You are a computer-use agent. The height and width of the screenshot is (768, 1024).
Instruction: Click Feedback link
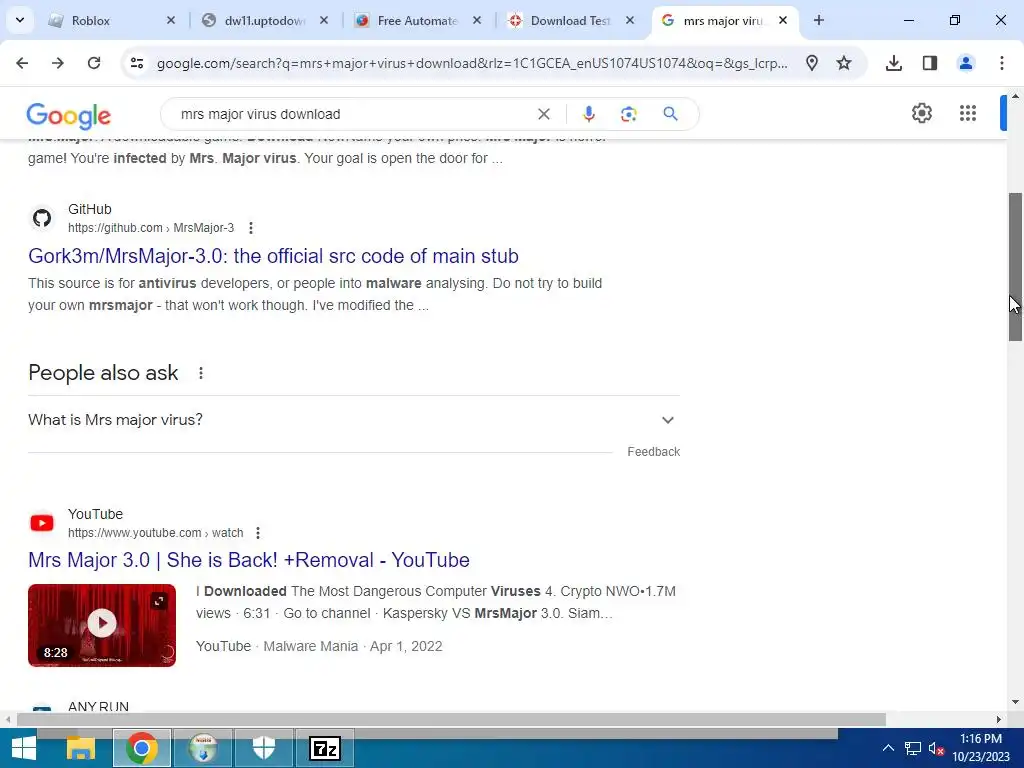(x=654, y=452)
